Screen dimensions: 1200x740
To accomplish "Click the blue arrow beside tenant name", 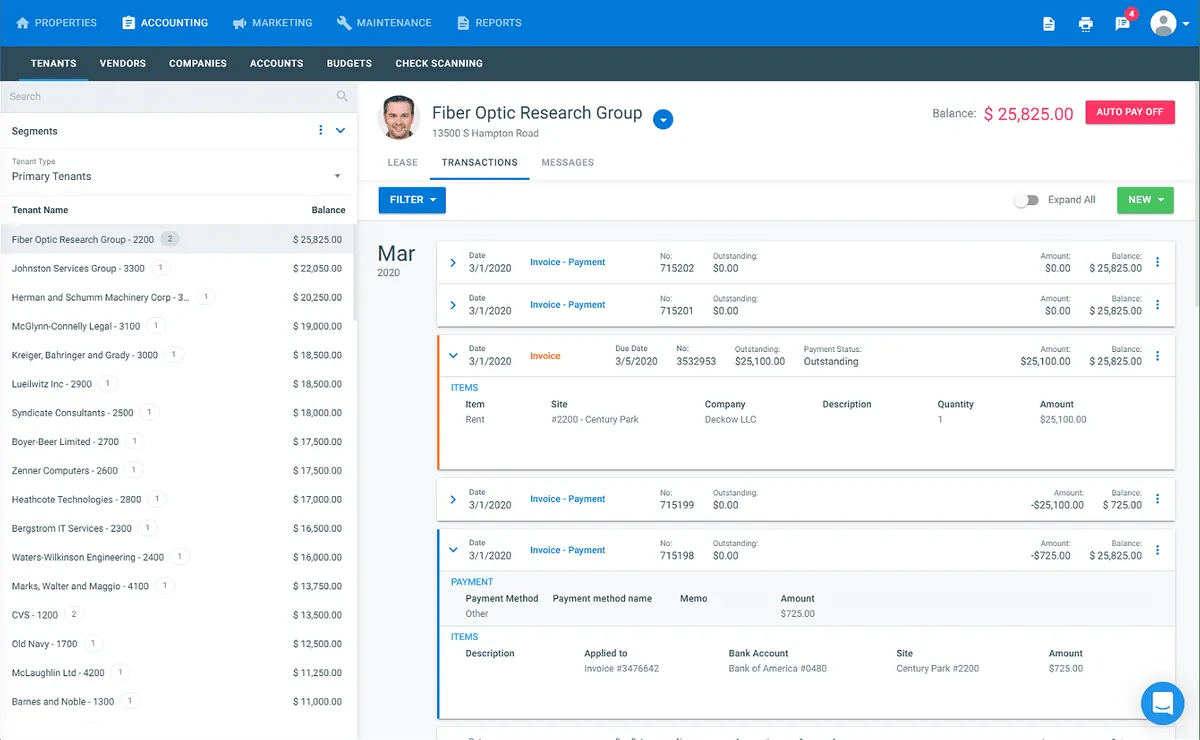I will pyautogui.click(x=663, y=120).
